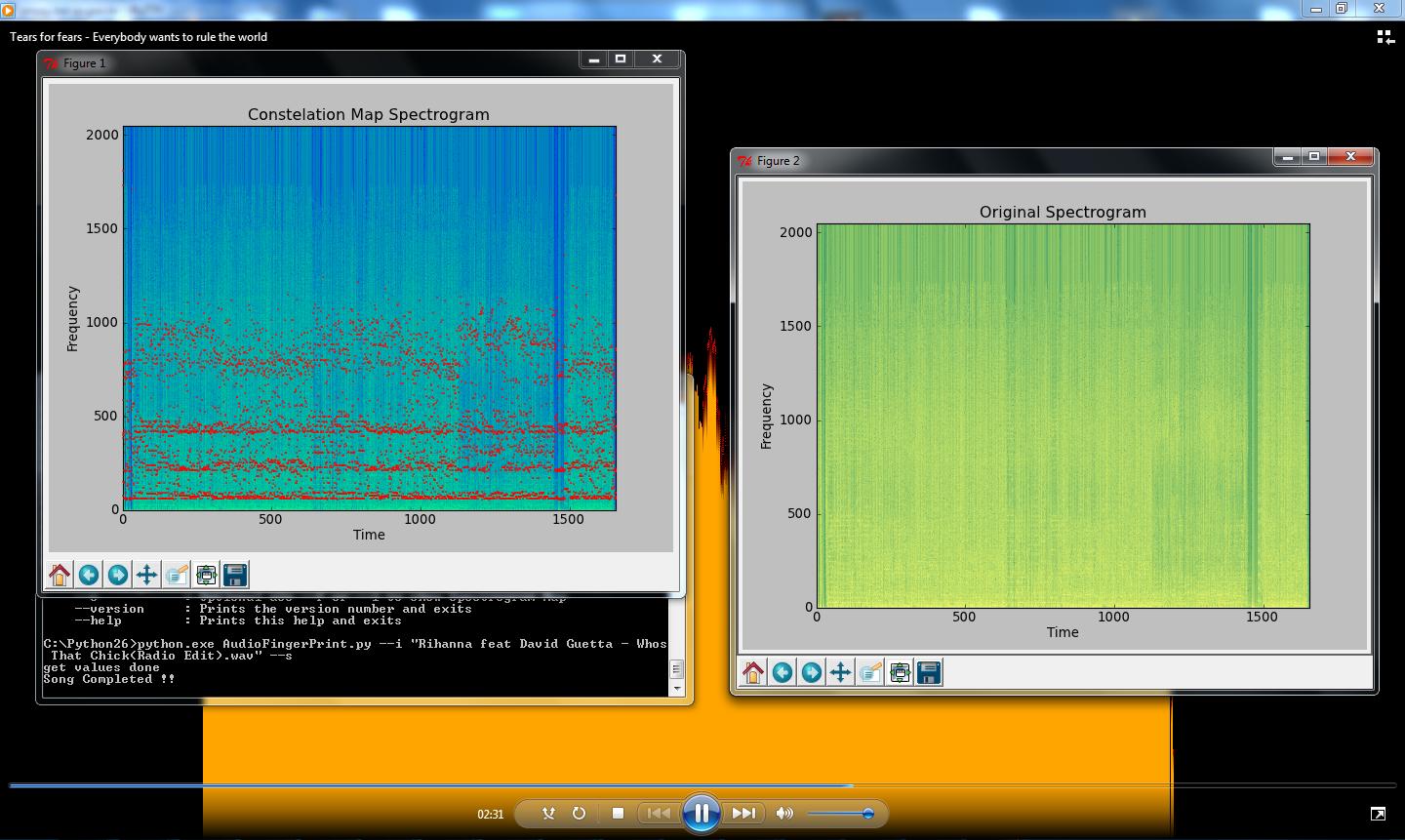This screenshot has height=840, width=1405.
Task: Mute the media player volume
Action: coord(784,813)
